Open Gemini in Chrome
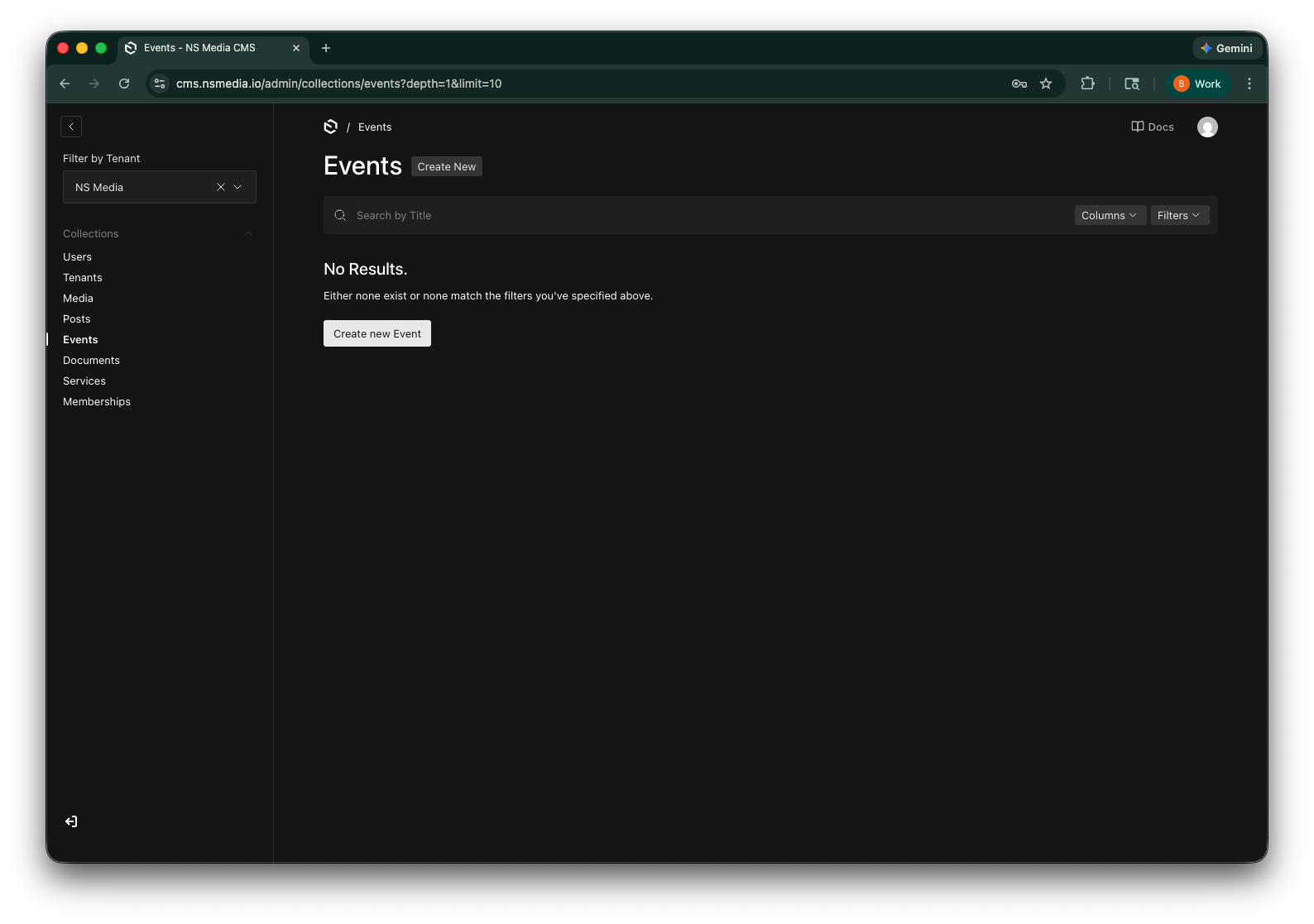The height and width of the screenshot is (924, 1314). (x=1227, y=48)
